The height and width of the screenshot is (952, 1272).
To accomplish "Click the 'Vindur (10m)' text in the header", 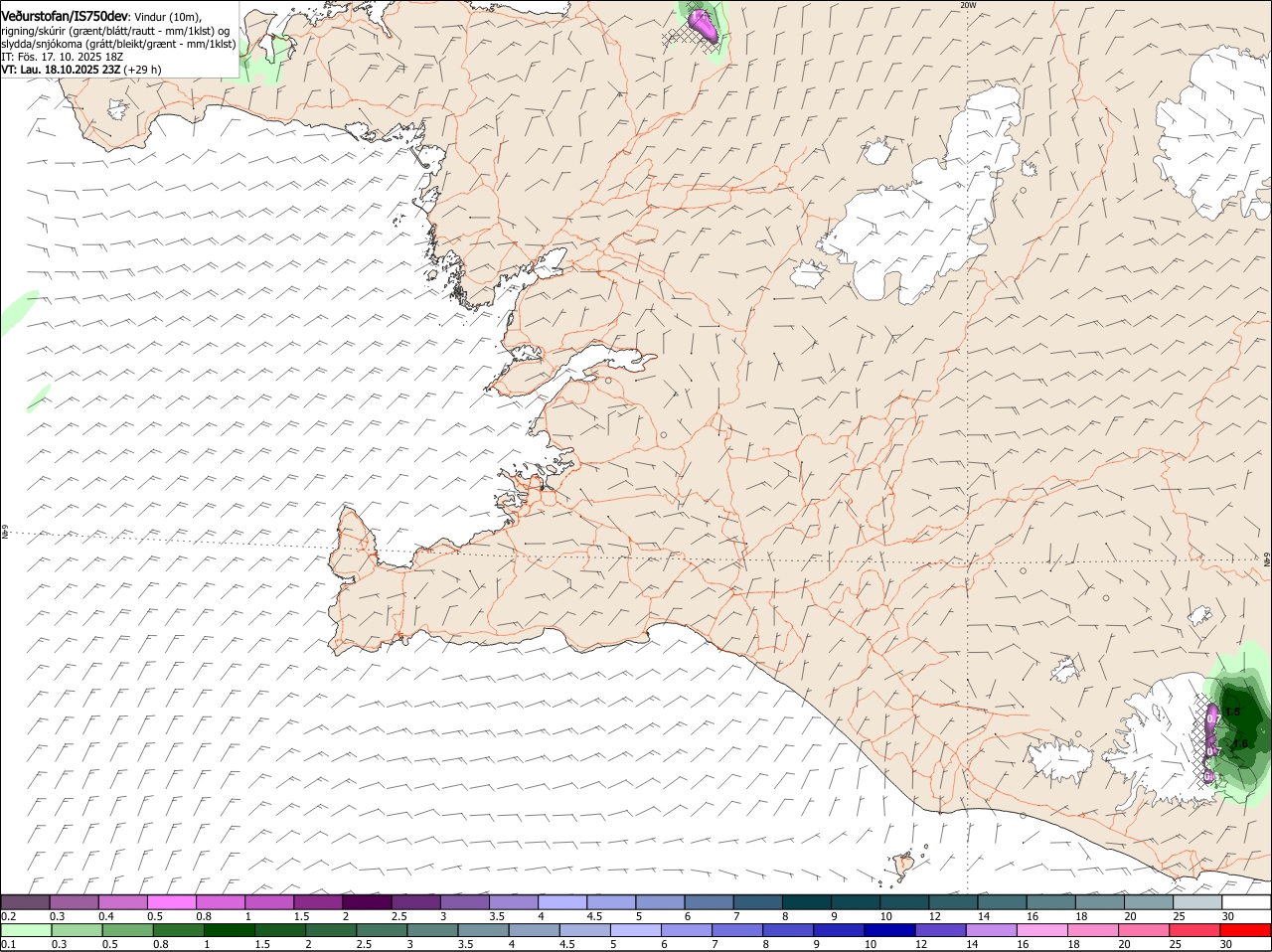I will [x=167, y=17].
